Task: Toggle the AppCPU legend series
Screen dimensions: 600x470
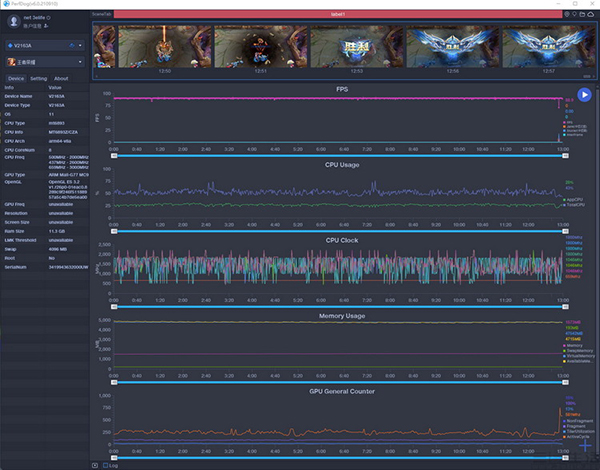Action: click(x=573, y=200)
